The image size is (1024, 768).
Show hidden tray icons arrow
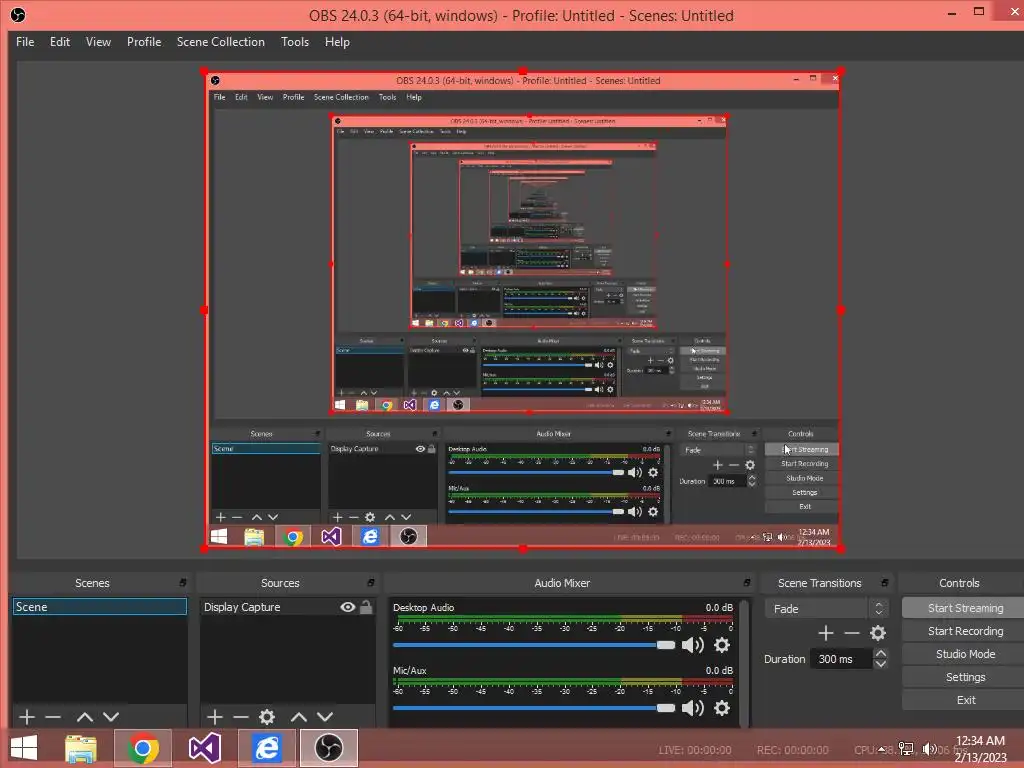click(882, 749)
